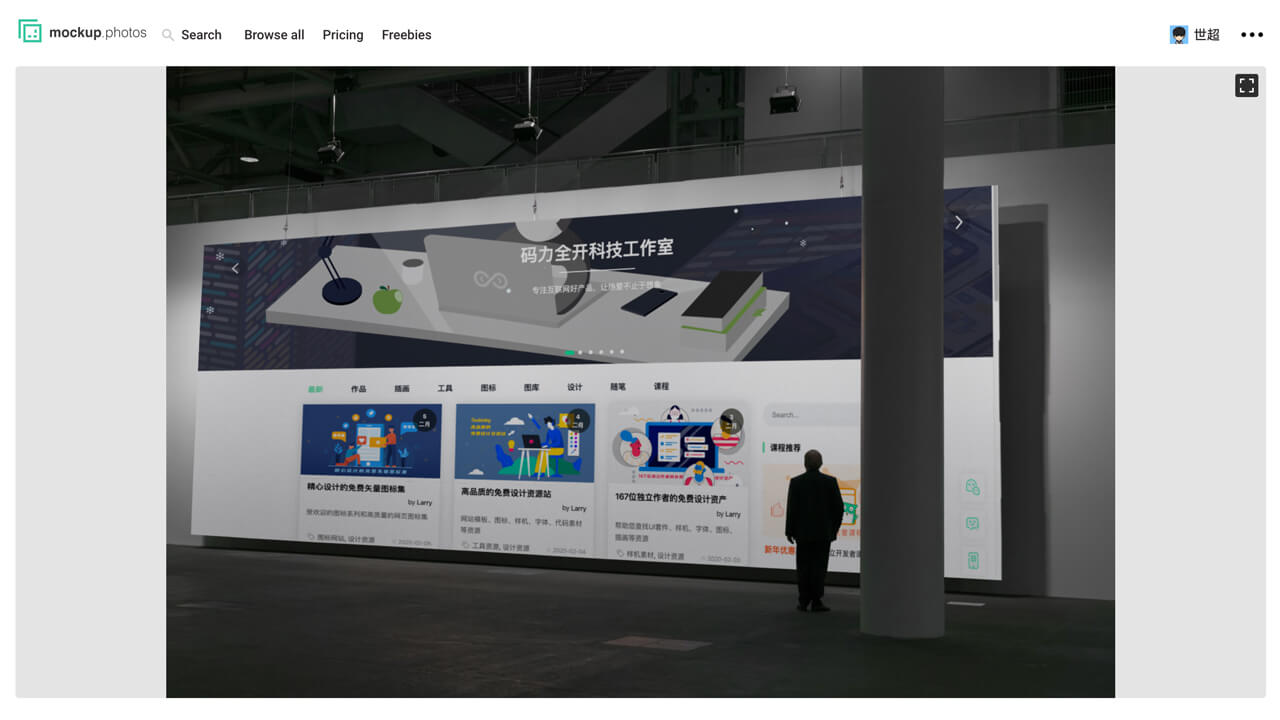Screen dimensions: 1280x720
Task: Click the Search... field in the mockup
Action: click(810, 414)
